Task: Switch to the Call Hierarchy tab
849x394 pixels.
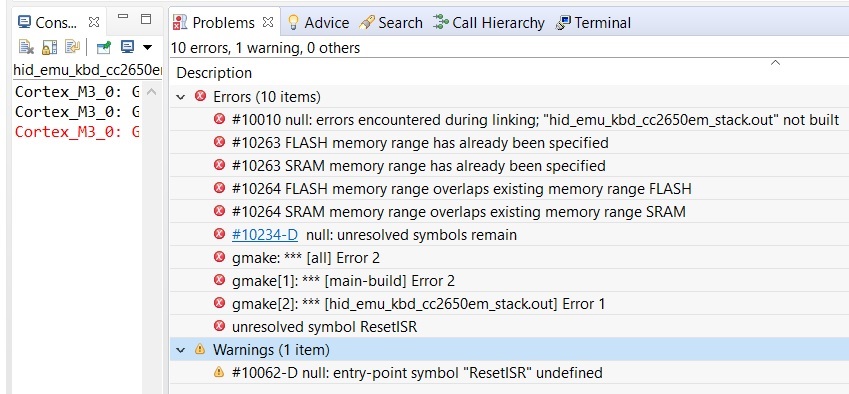Action: pyautogui.click(x=489, y=23)
